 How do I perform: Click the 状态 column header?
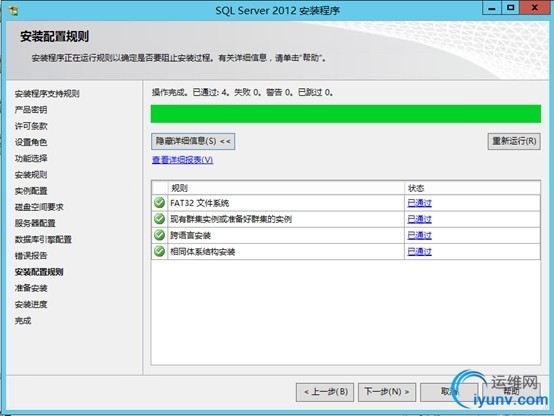coord(472,188)
